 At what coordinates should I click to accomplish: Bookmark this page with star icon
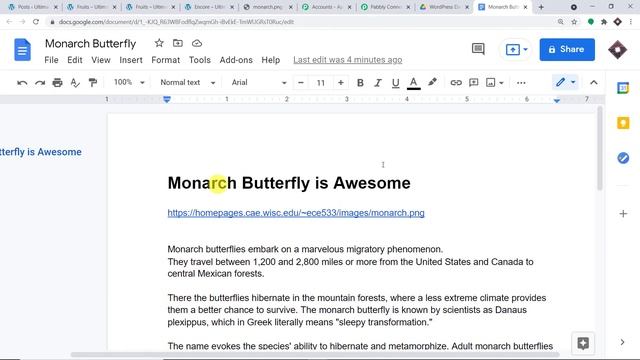[x=574, y=22]
